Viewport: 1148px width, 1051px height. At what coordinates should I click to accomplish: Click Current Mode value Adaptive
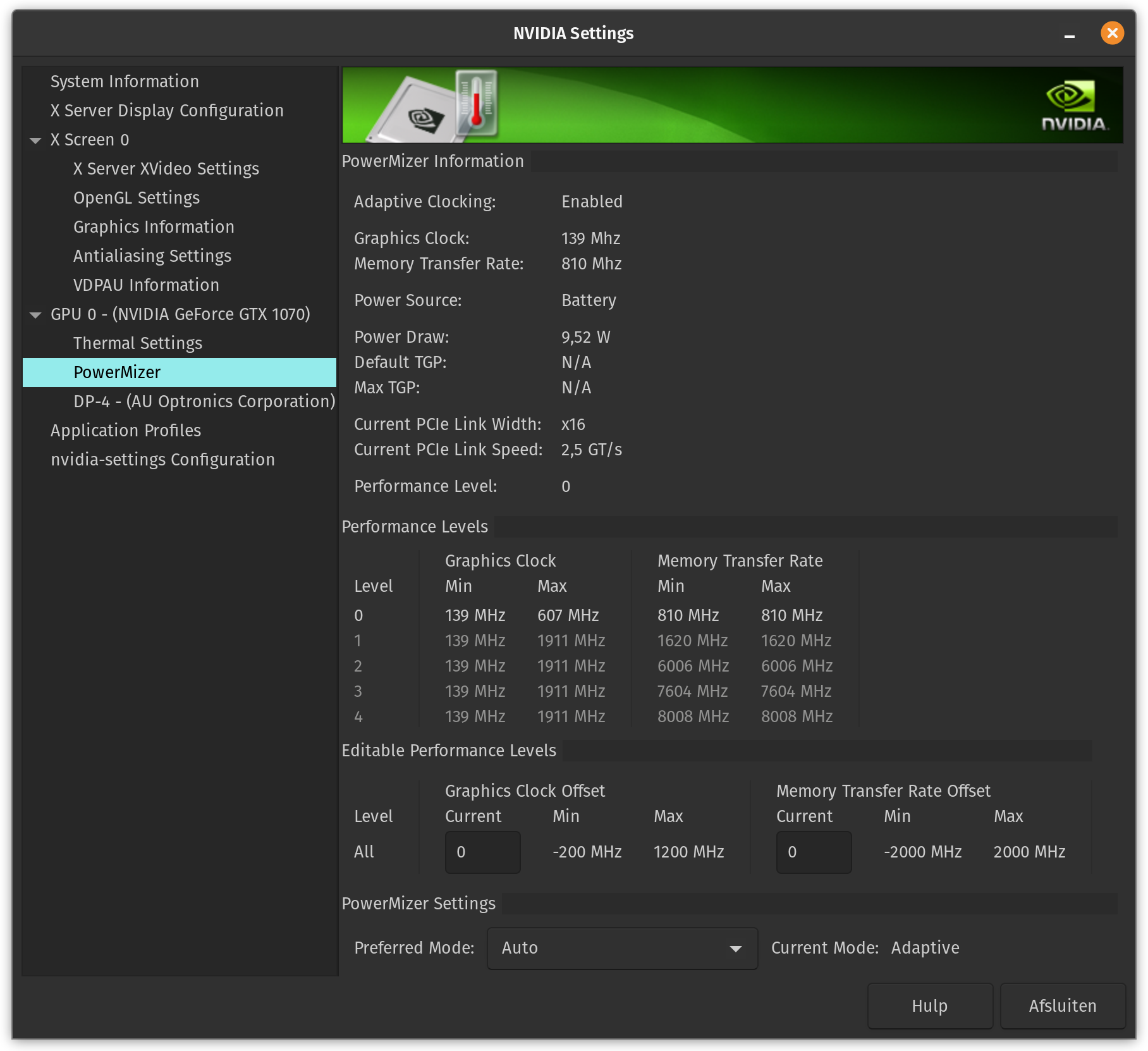925,948
